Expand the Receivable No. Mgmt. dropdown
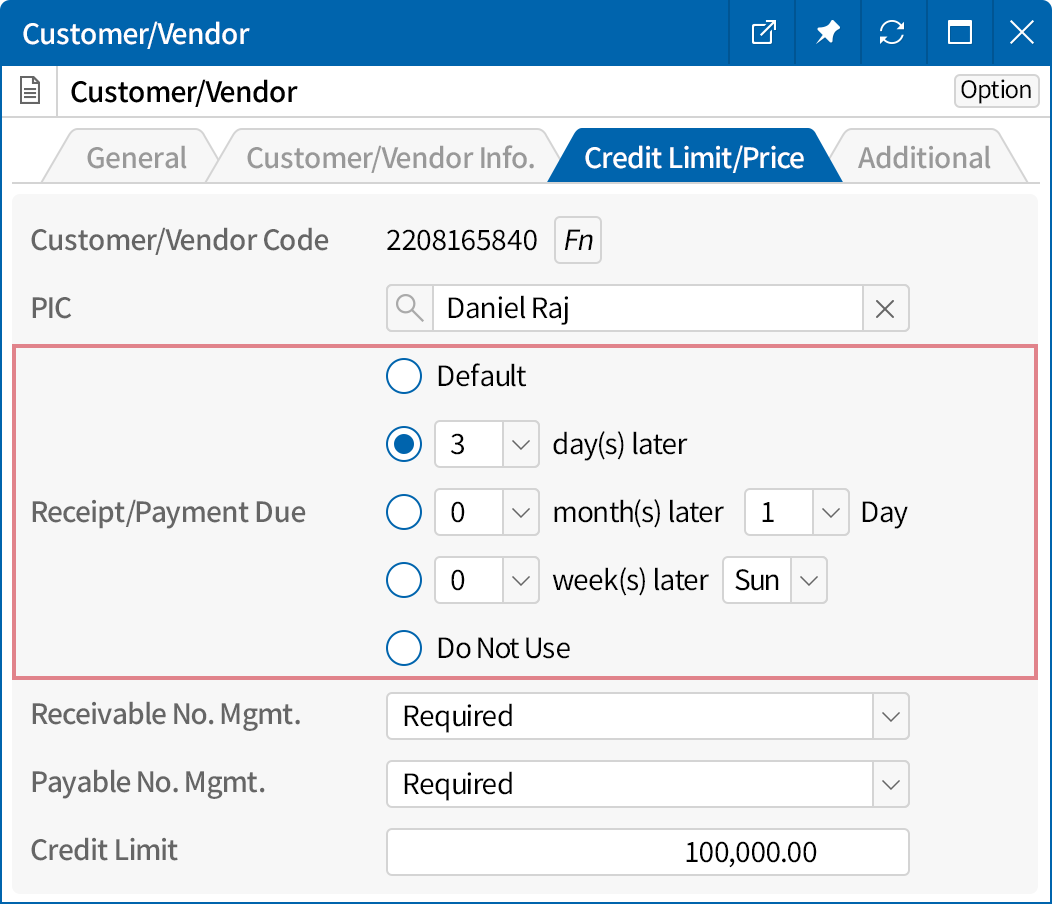Image resolution: width=1052 pixels, height=904 pixels. coord(890,716)
